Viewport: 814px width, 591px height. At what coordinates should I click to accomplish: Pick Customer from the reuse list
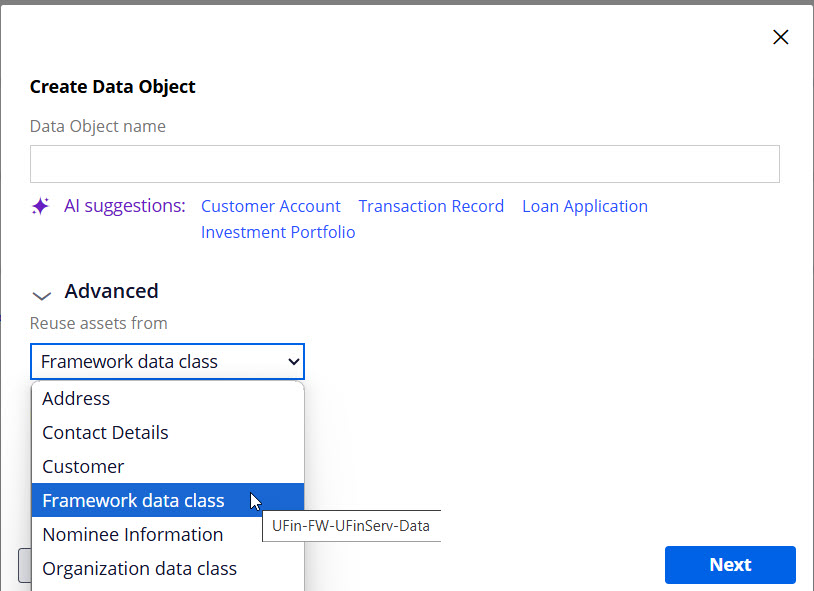[x=83, y=466]
